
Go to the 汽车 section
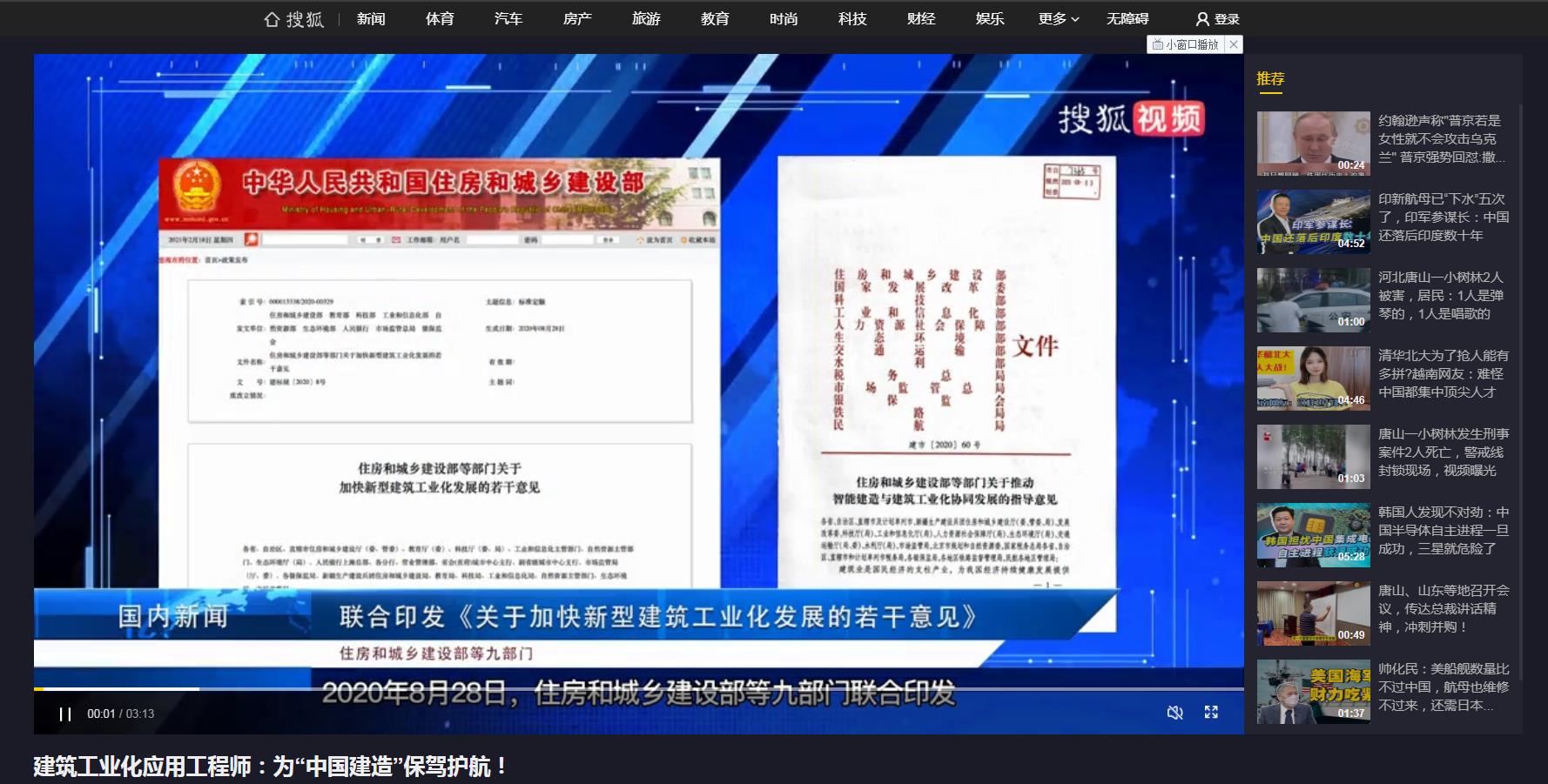click(x=508, y=18)
